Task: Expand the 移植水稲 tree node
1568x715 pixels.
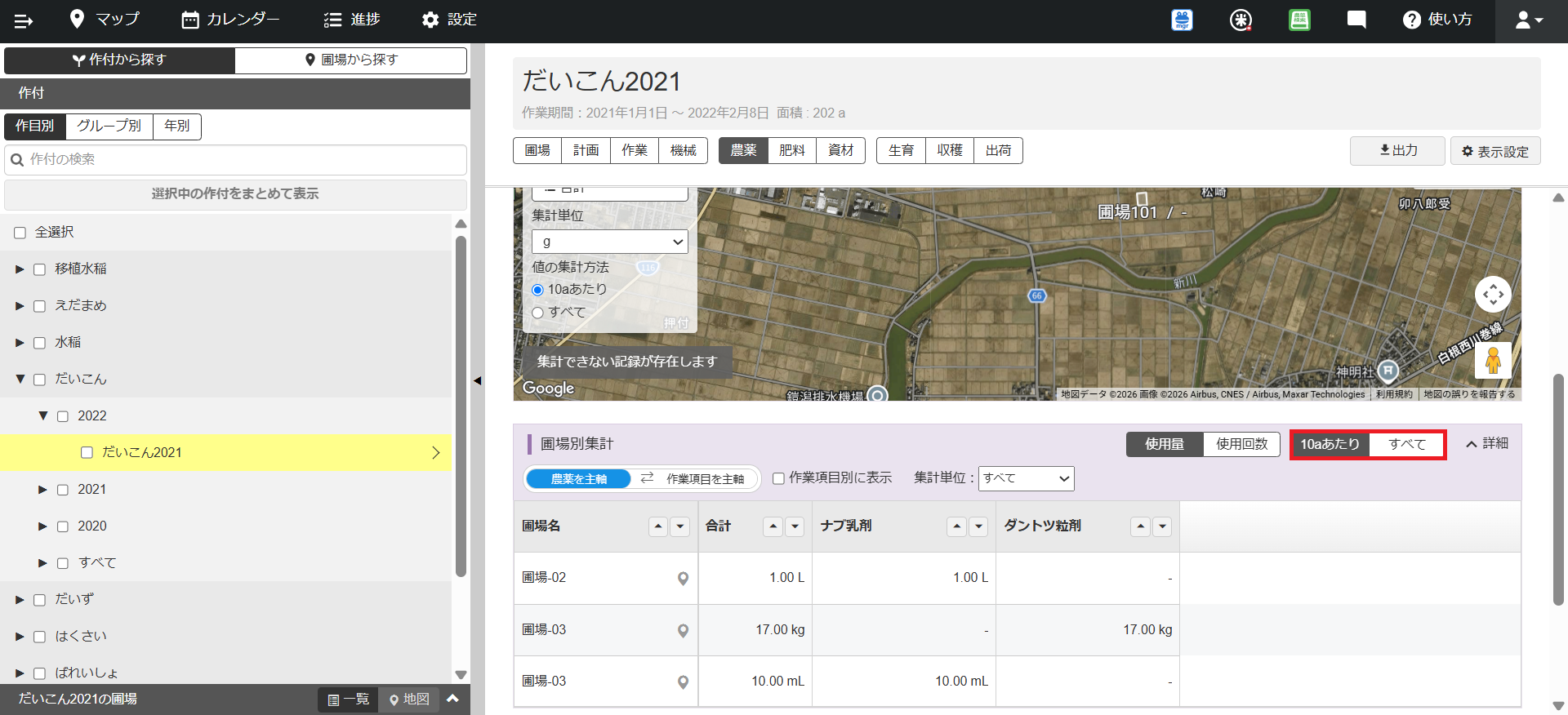Action: [20, 269]
